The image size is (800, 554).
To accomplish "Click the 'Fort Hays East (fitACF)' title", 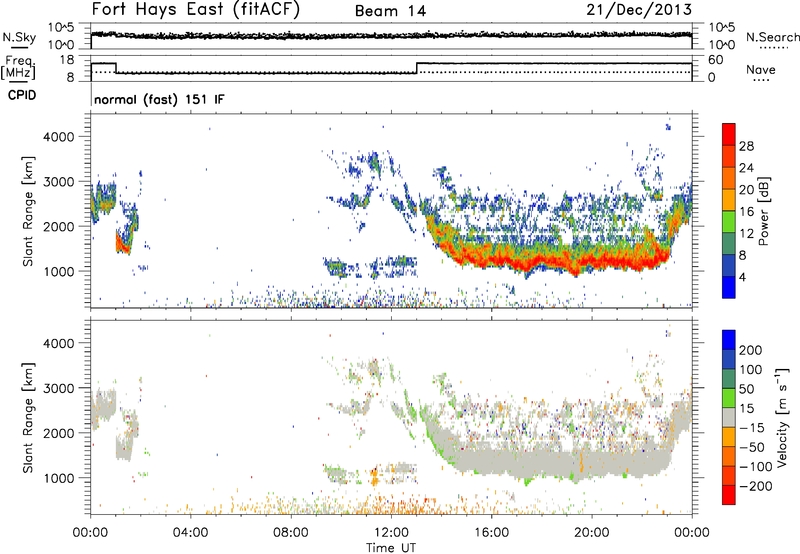I will (195, 10).
